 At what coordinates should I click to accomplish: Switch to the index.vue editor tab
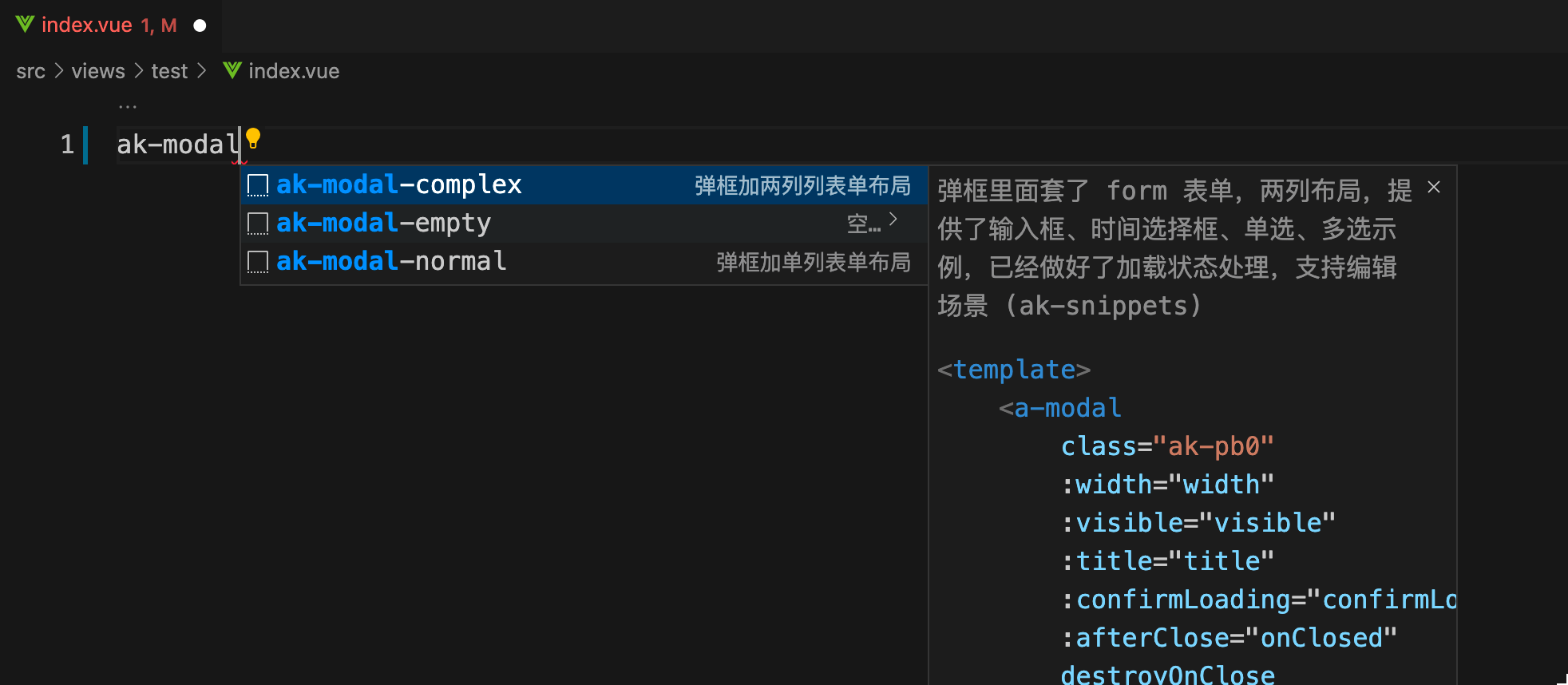86,26
